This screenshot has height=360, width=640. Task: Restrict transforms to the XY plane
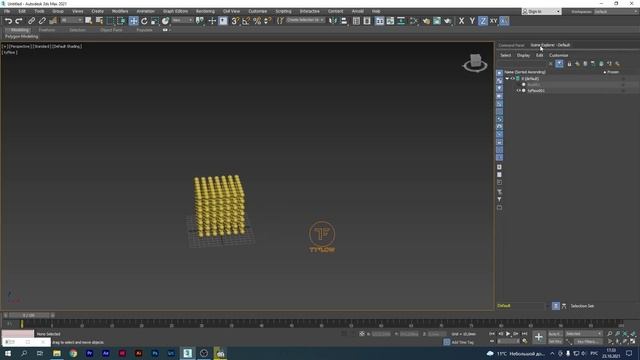493,21
